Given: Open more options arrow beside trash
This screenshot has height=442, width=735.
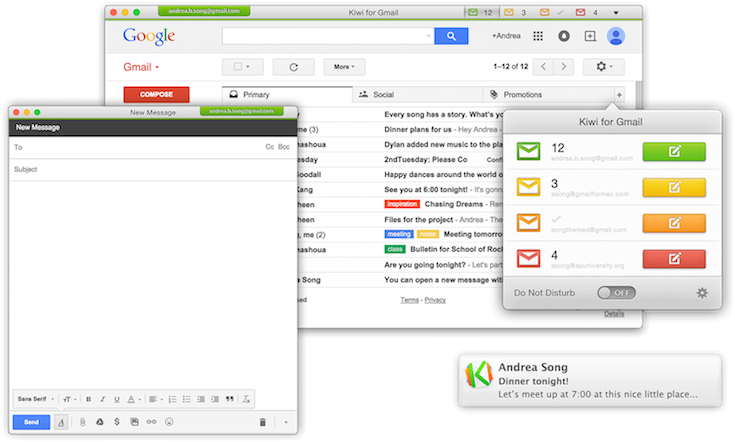Looking at the screenshot, I should coord(285,422).
